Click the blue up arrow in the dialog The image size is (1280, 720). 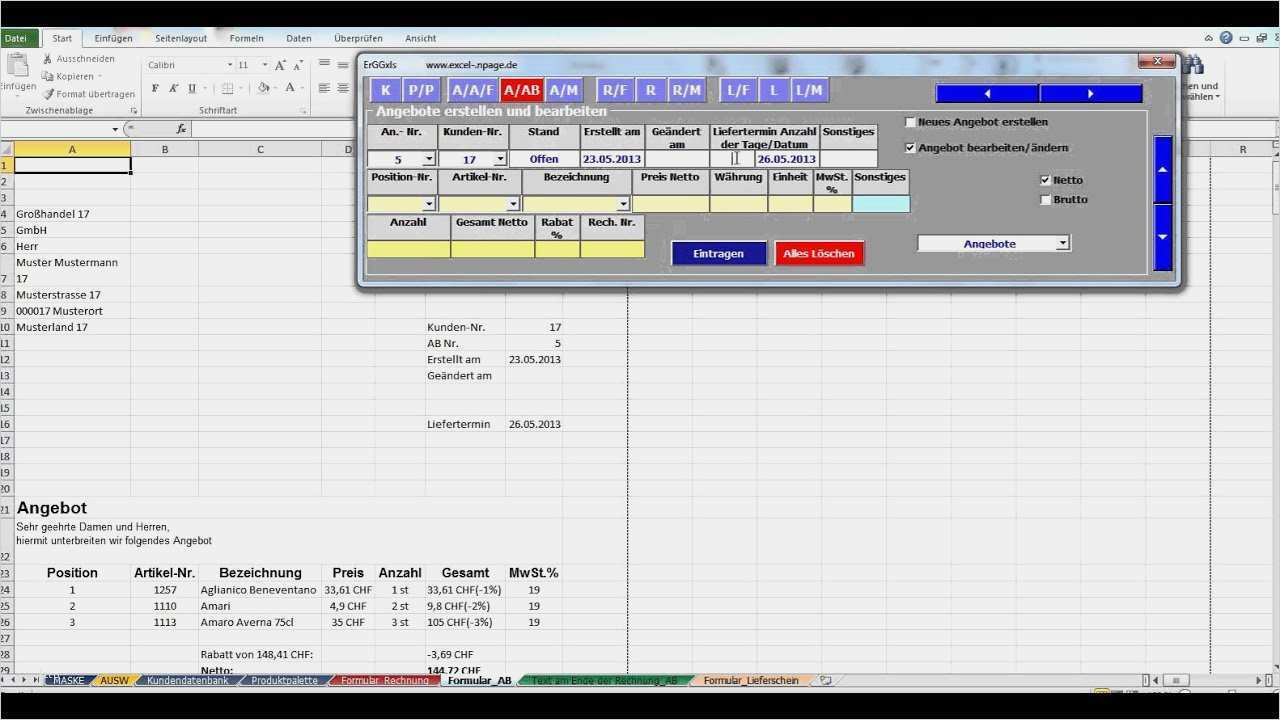point(1162,169)
